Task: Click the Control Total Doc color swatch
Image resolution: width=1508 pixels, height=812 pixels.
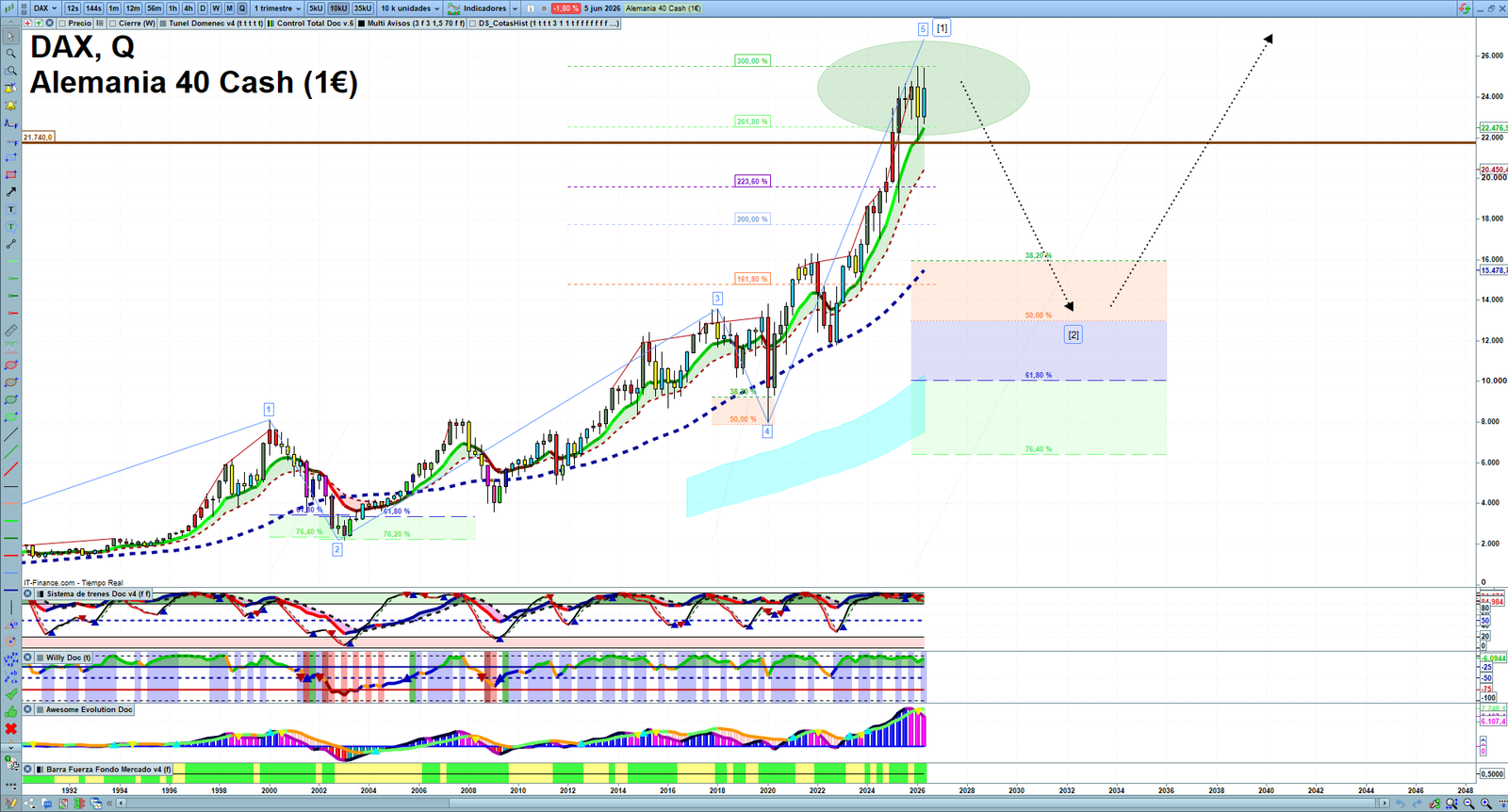Action: click(270, 23)
